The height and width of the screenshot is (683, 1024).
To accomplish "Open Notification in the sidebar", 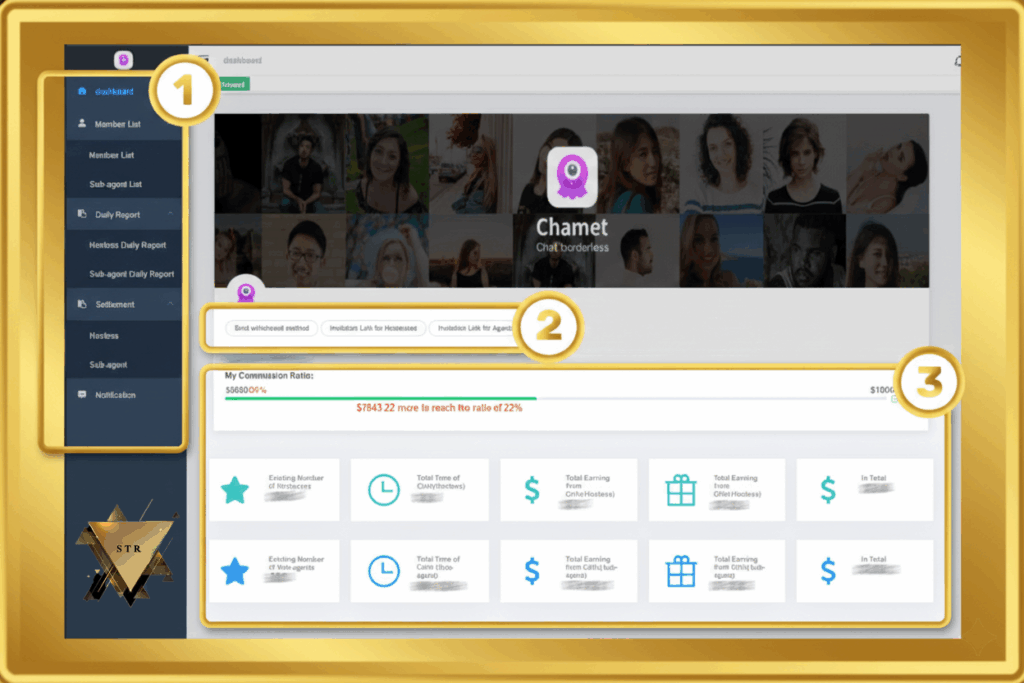I will pos(115,395).
